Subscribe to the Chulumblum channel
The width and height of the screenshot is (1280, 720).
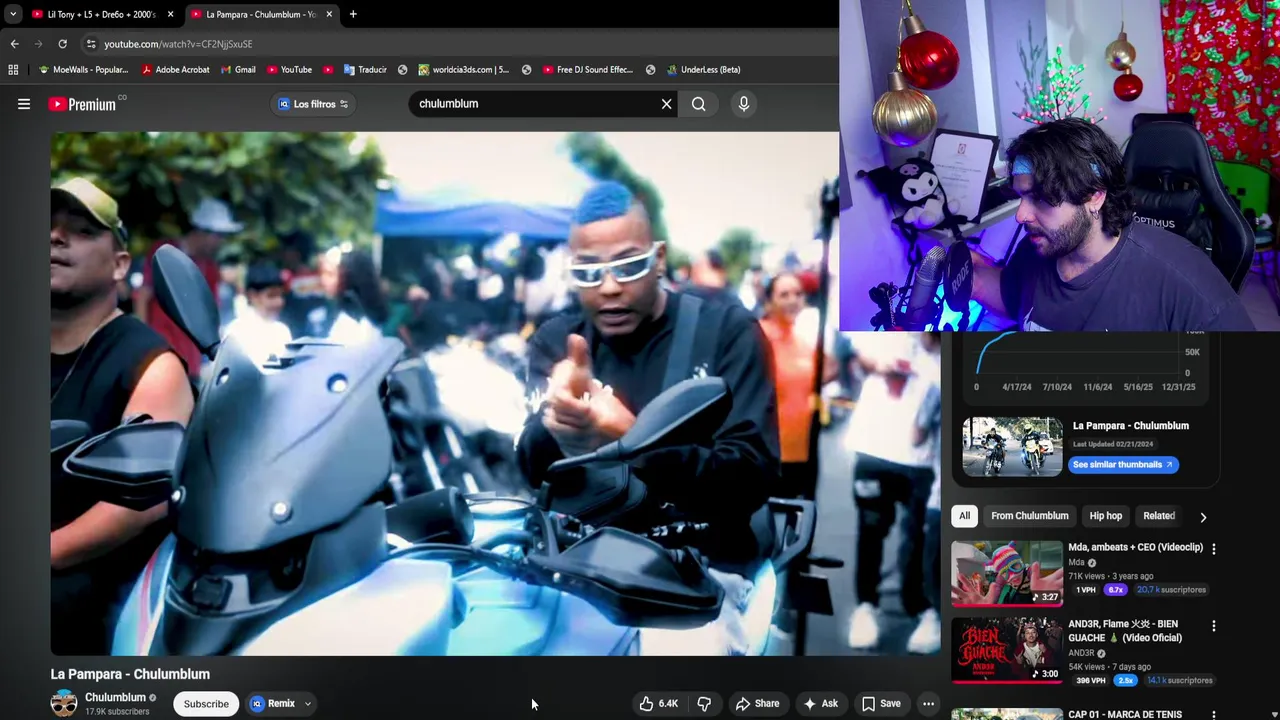(206, 704)
